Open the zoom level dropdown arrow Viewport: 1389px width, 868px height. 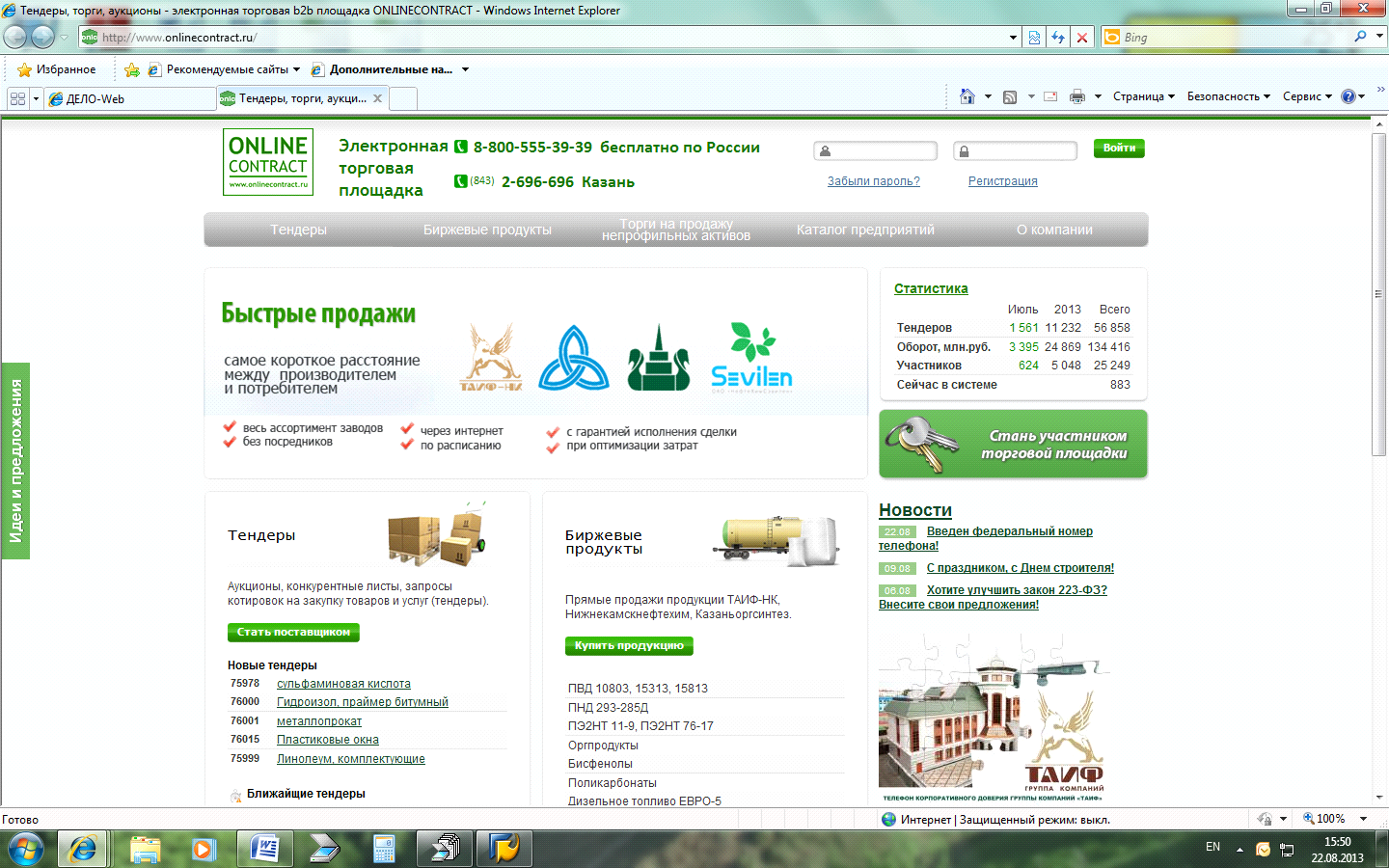click(x=1363, y=819)
